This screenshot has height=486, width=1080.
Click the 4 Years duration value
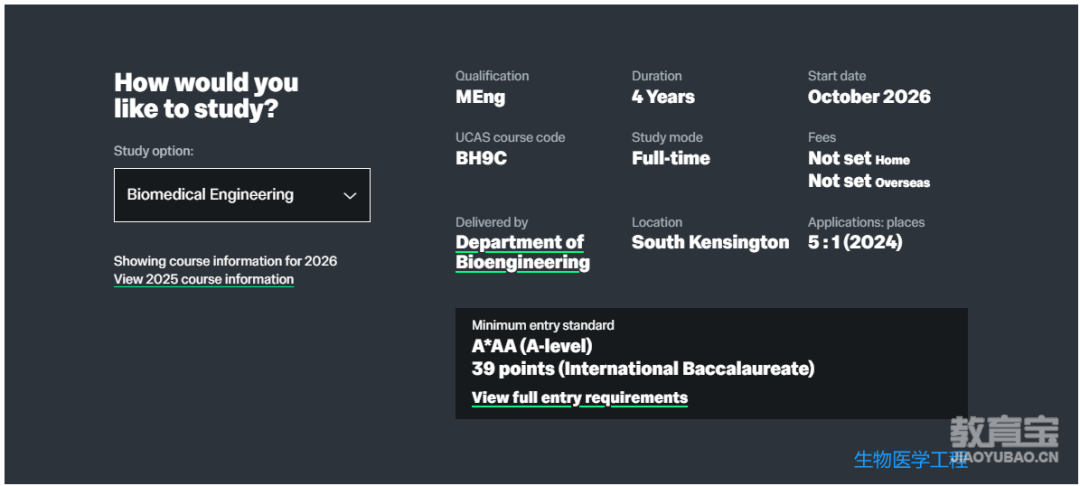click(x=663, y=97)
